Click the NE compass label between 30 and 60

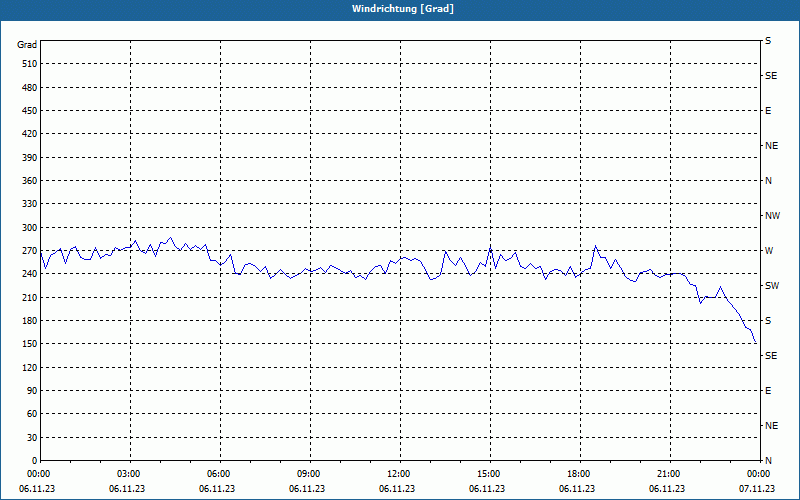tap(771, 426)
